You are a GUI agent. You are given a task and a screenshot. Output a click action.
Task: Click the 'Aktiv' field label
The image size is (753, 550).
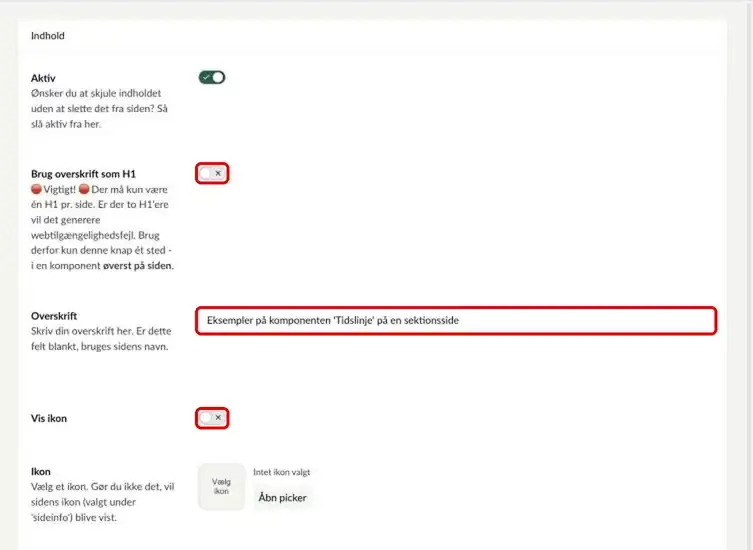point(43,78)
